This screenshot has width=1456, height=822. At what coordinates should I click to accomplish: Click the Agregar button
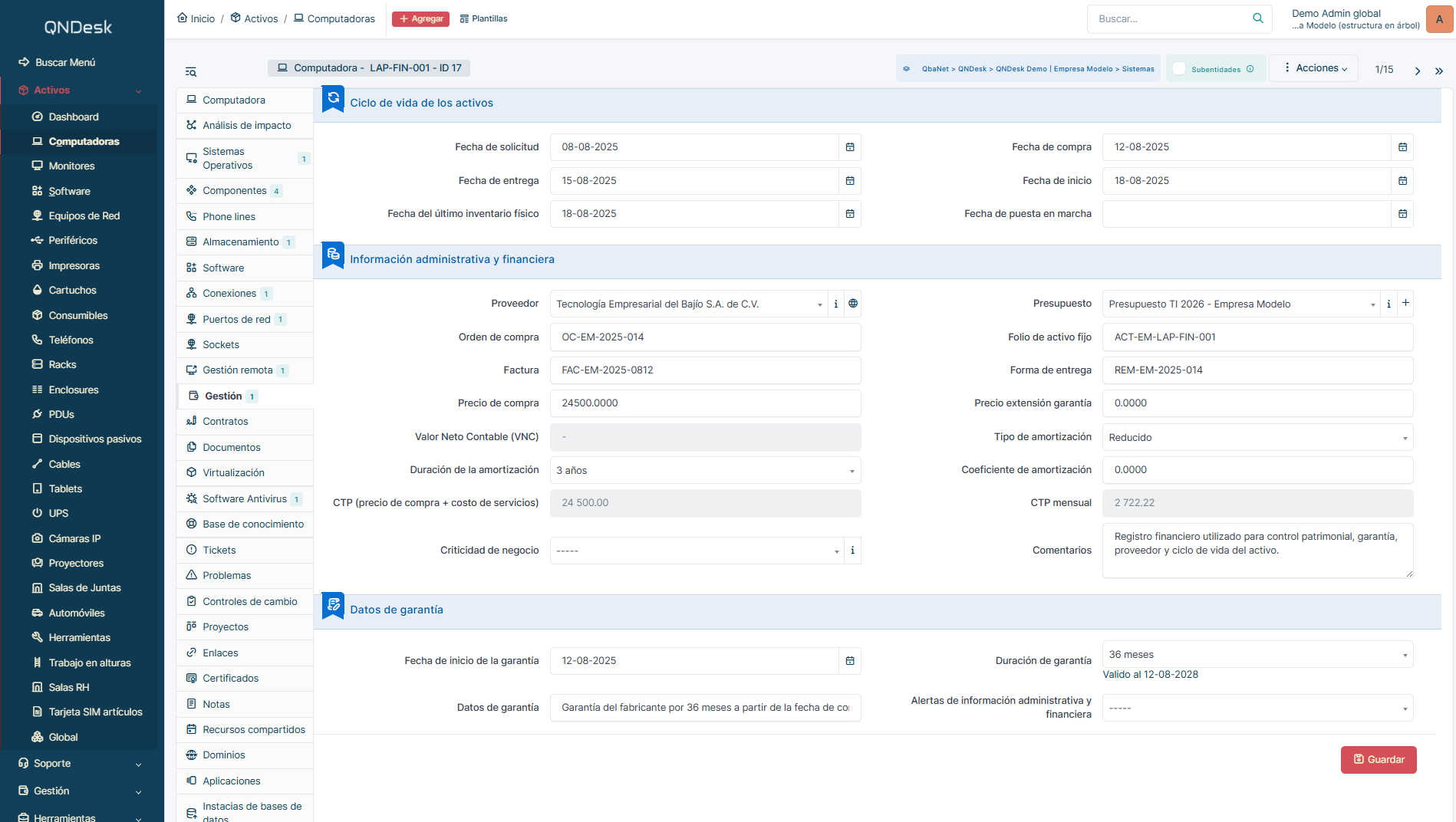pos(420,18)
